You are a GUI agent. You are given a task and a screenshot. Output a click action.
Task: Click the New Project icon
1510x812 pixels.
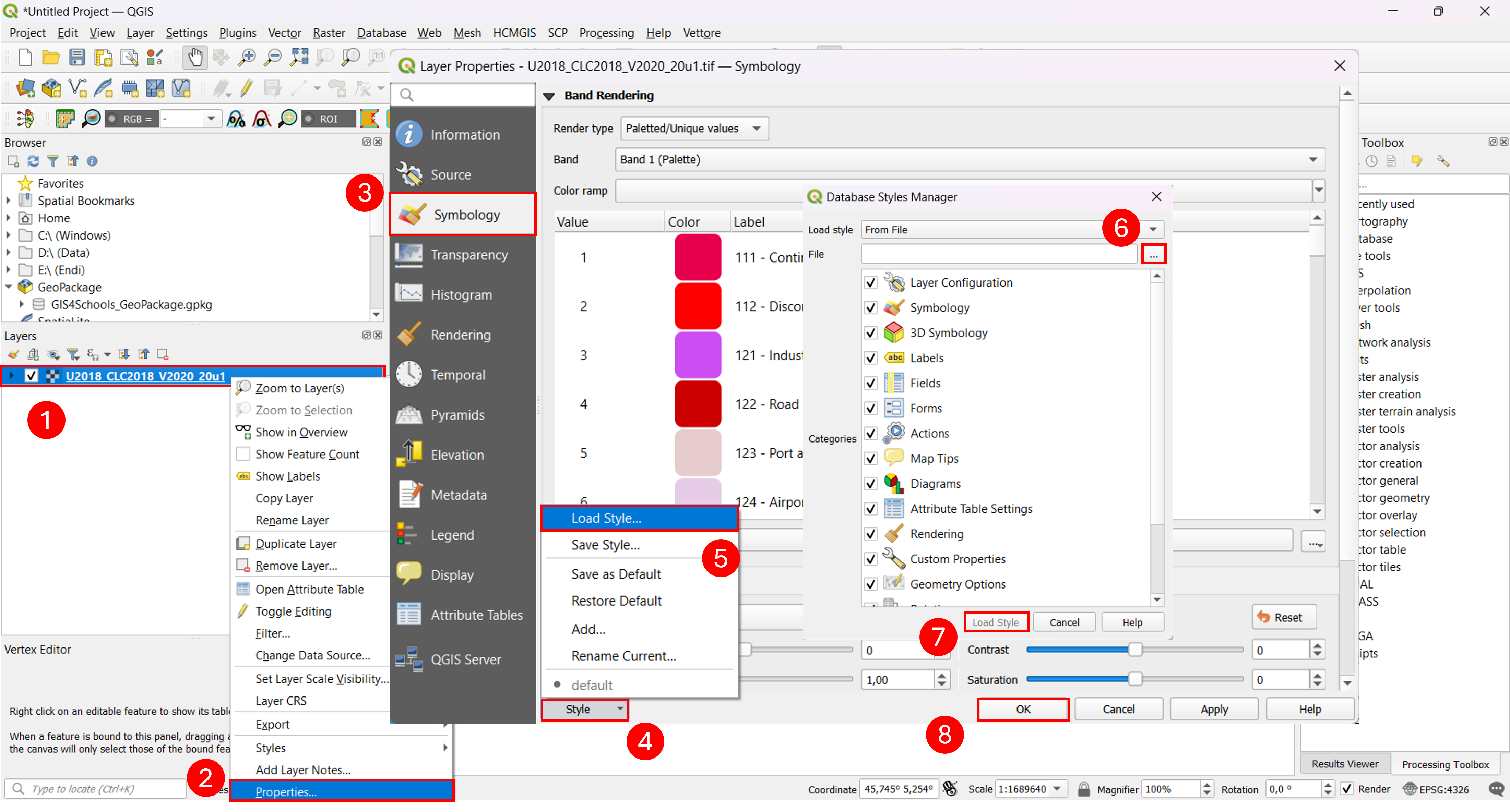click(x=25, y=58)
